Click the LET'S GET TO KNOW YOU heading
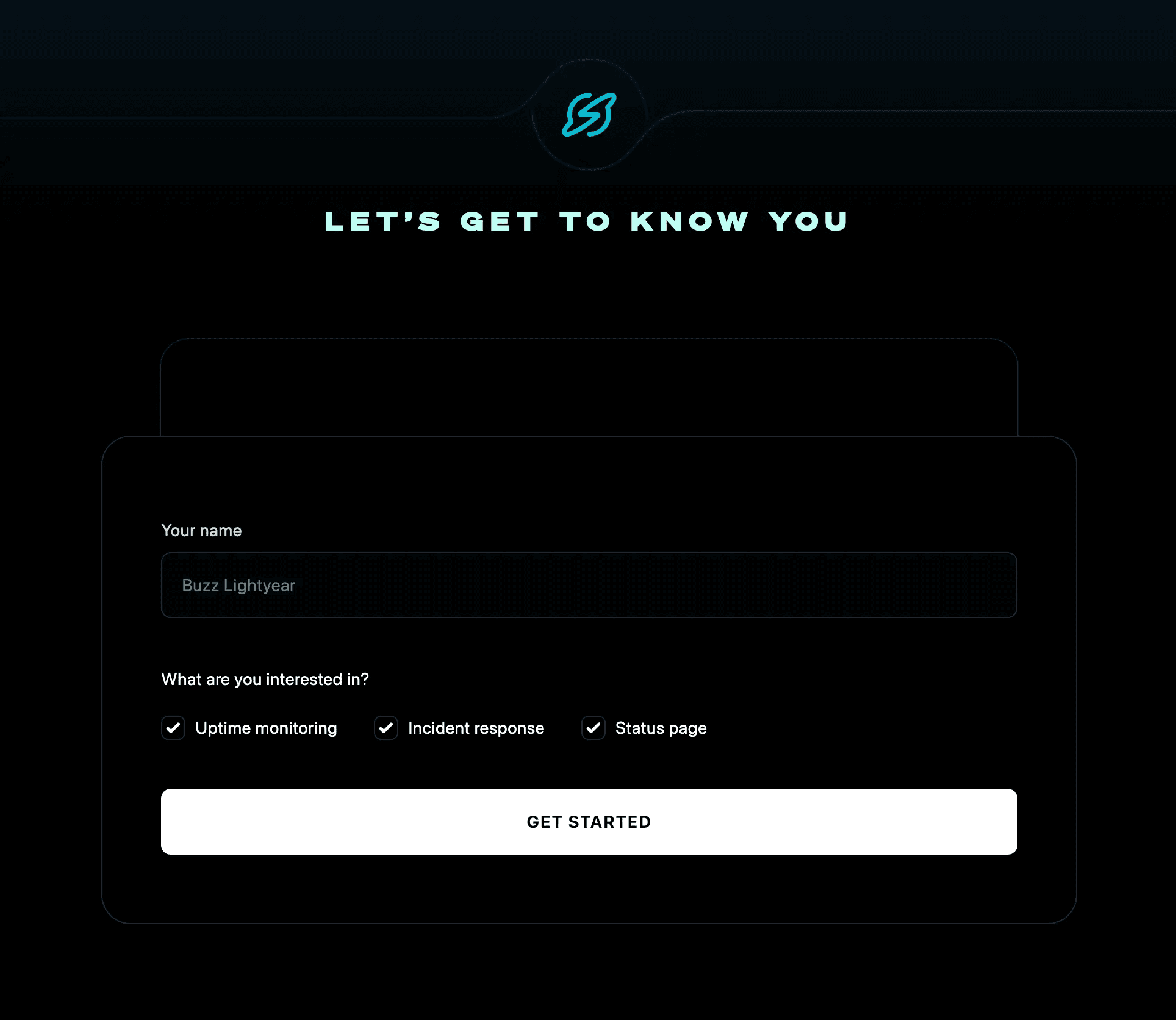Image resolution: width=1176 pixels, height=1020 pixels. pos(588,220)
